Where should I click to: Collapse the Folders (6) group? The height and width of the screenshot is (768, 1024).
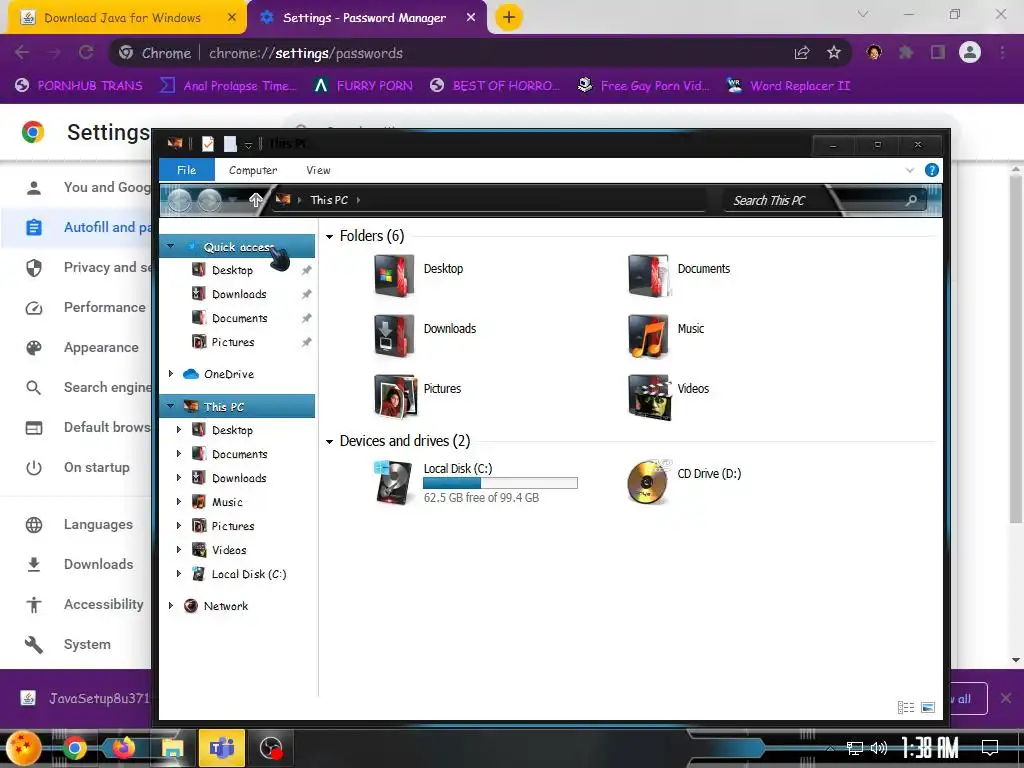[x=330, y=236]
